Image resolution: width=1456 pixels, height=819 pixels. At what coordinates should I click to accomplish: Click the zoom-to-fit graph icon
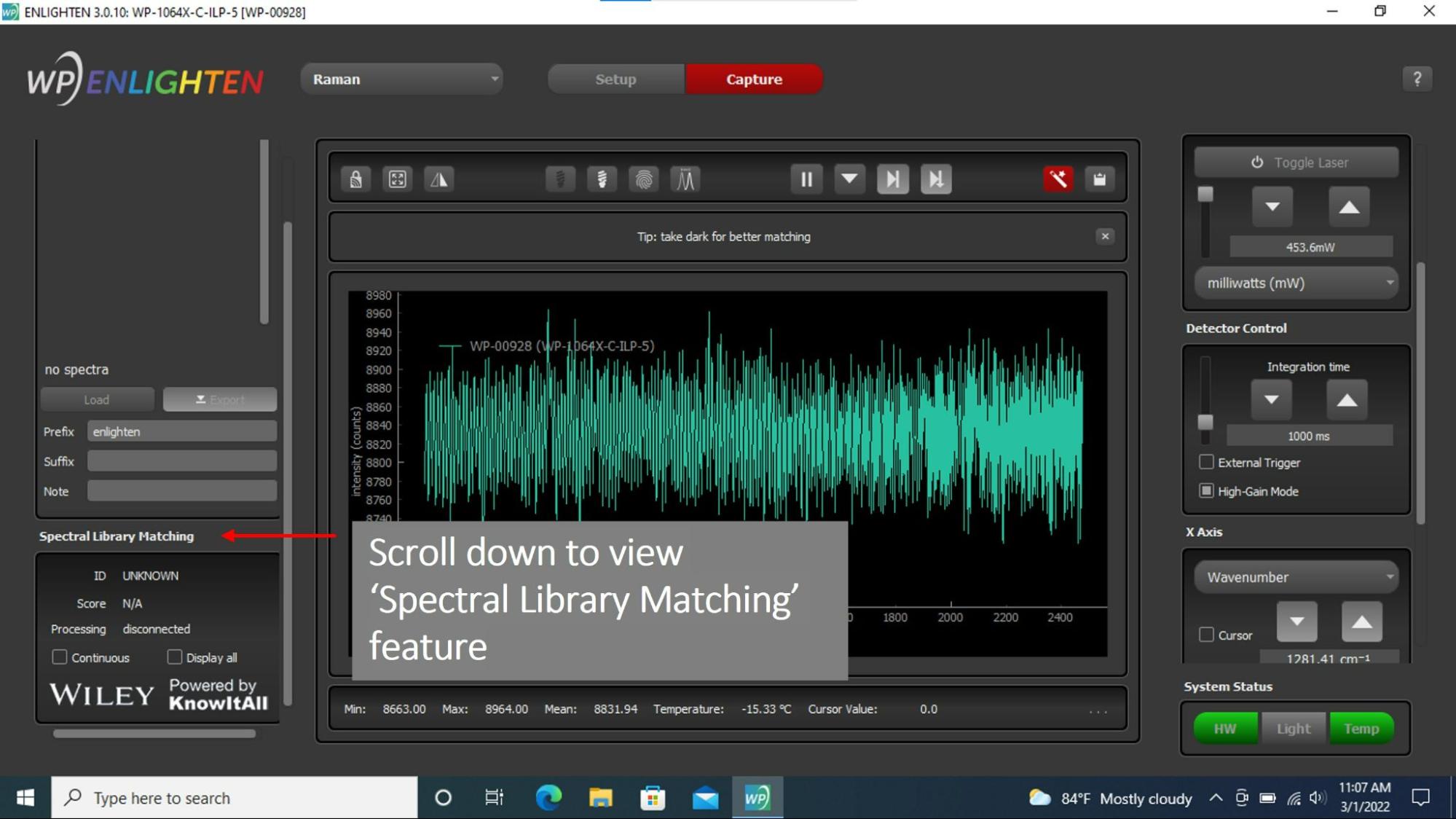point(397,179)
